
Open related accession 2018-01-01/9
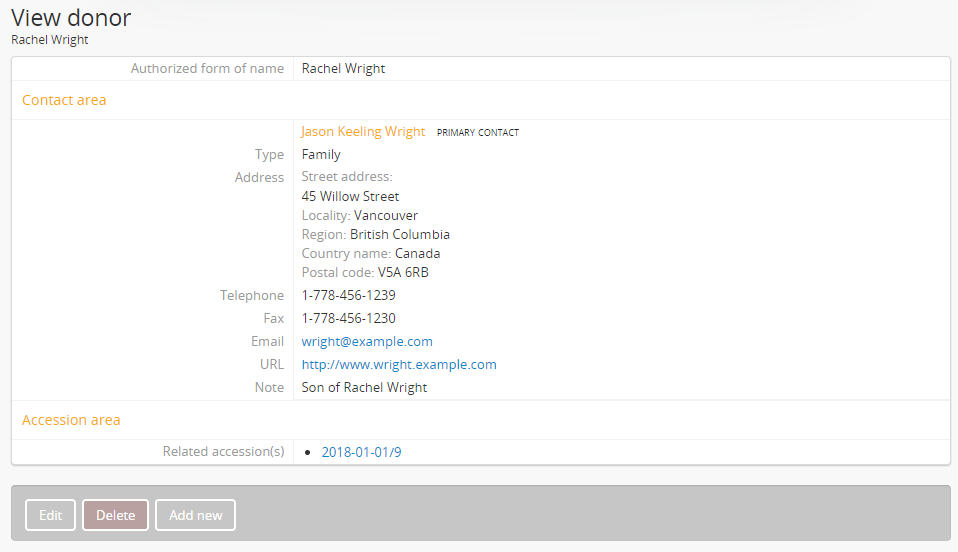[x=361, y=453]
